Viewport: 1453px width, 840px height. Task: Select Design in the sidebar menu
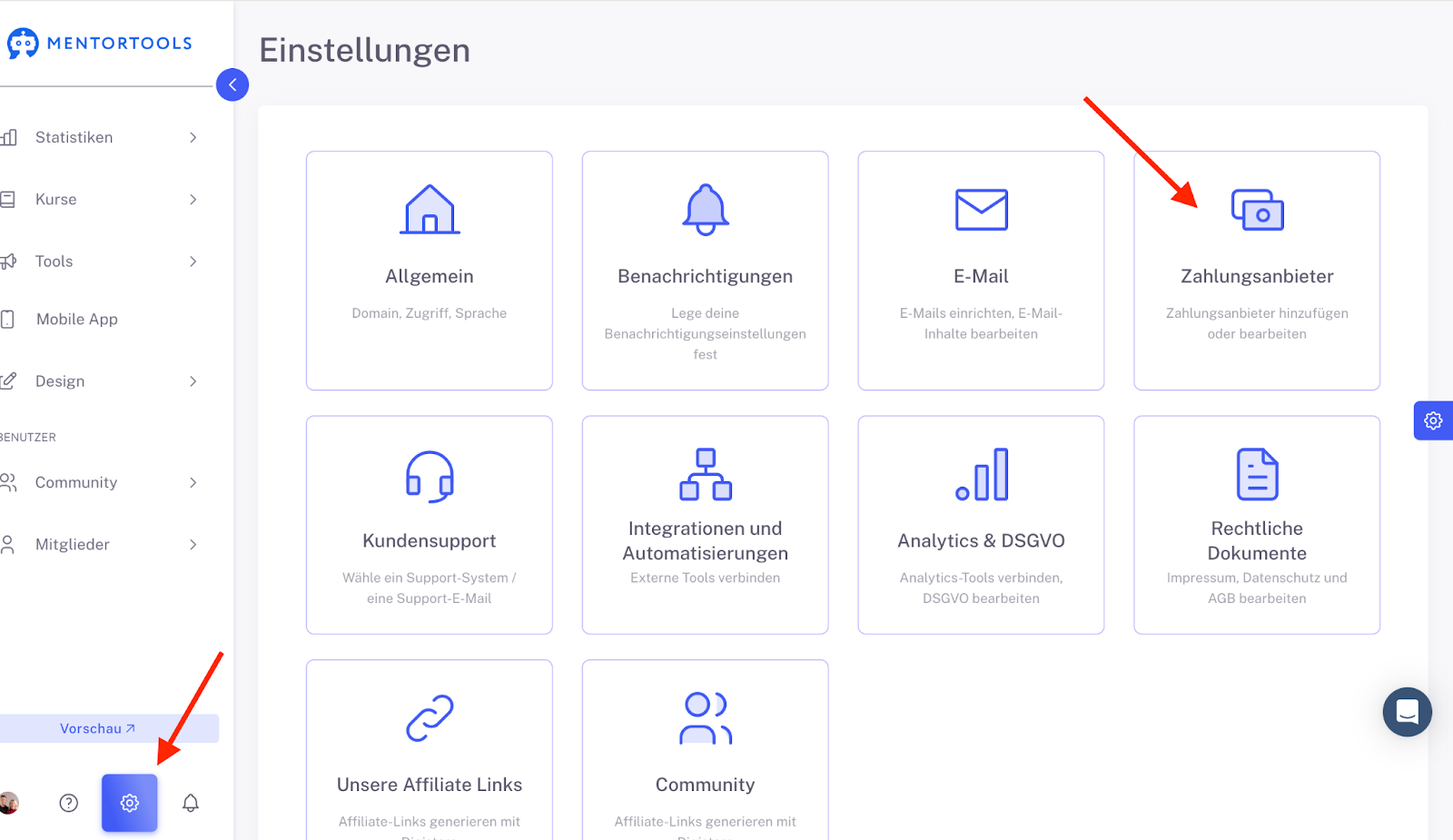(x=60, y=381)
